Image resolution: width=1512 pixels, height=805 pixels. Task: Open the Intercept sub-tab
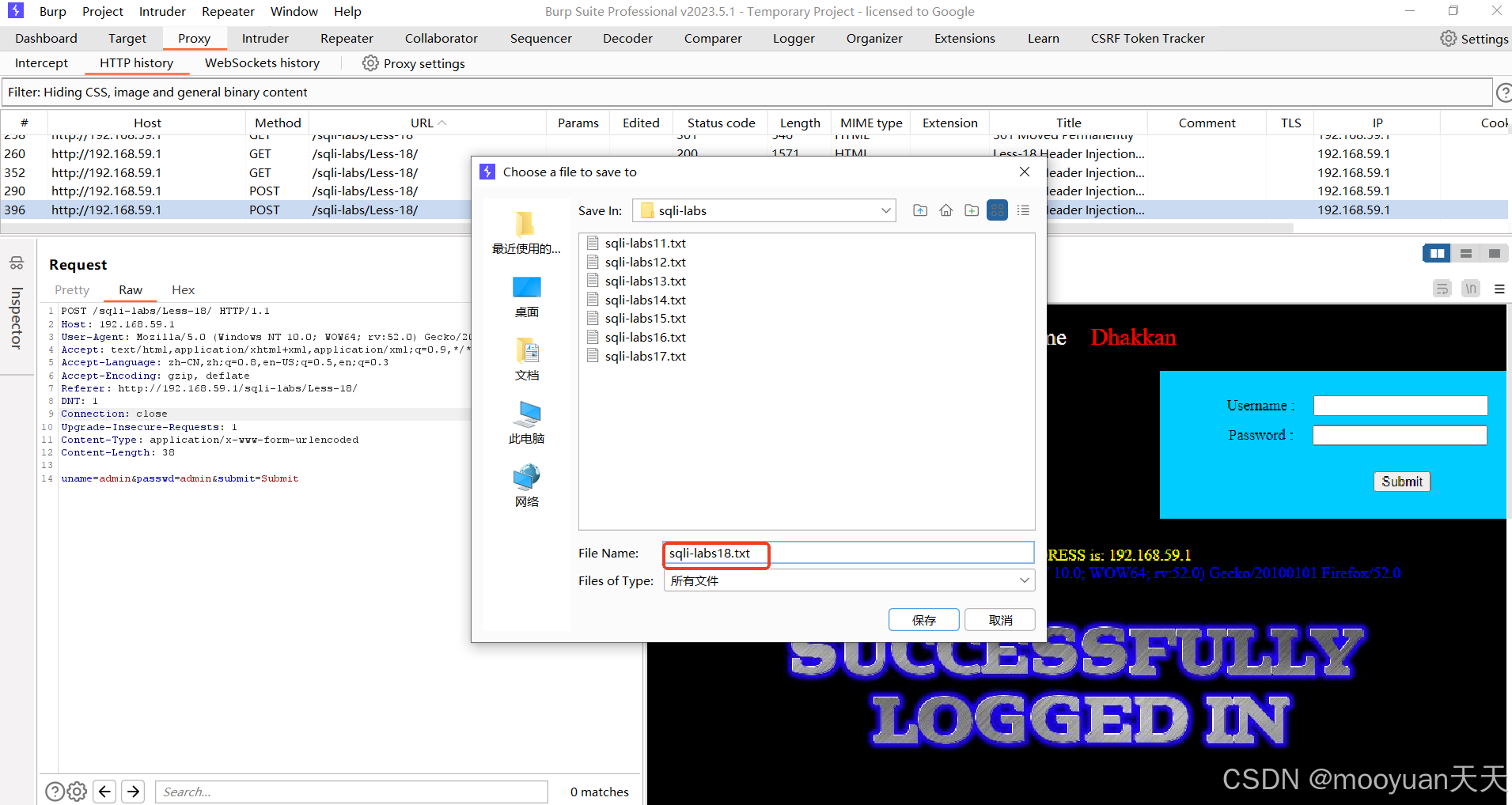coord(41,62)
